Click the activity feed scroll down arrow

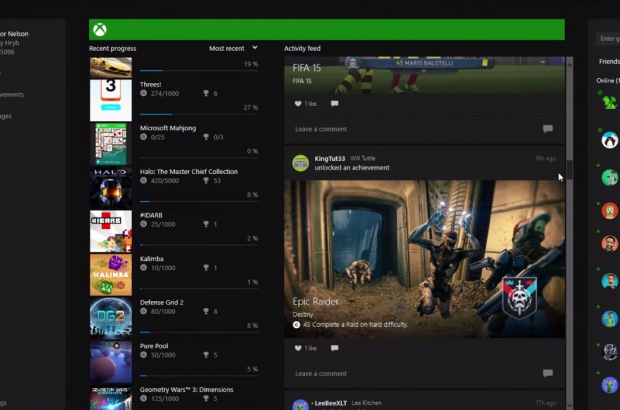(569, 405)
